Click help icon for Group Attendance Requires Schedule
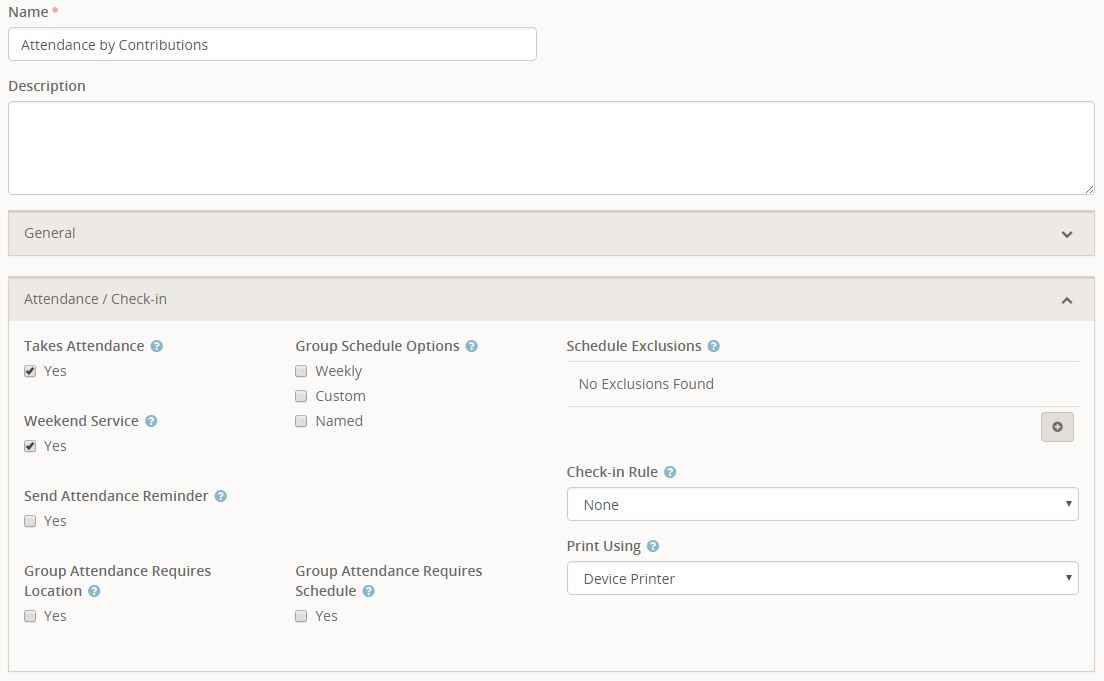The image size is (1104, 681). (368, 591)
